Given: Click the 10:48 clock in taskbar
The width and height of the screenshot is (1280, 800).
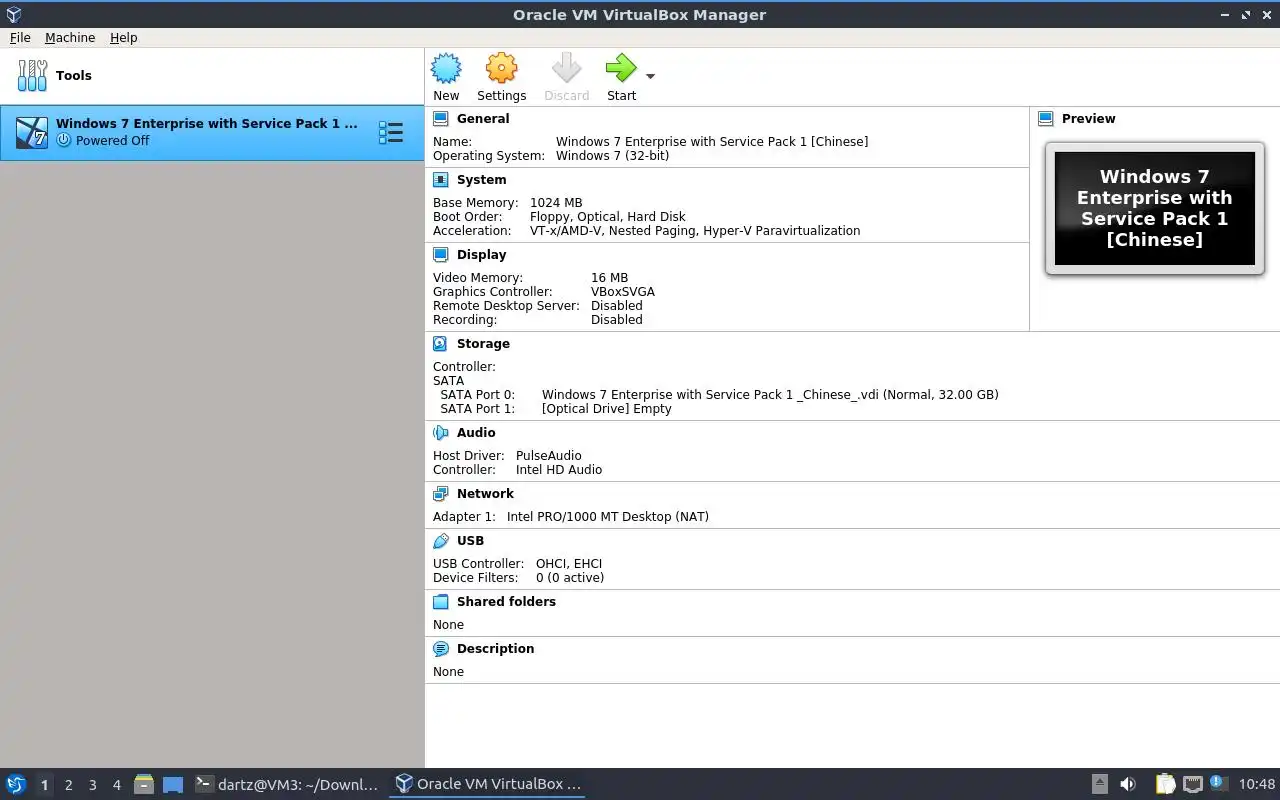Looking at the screenshot, I should [1257, 785].
